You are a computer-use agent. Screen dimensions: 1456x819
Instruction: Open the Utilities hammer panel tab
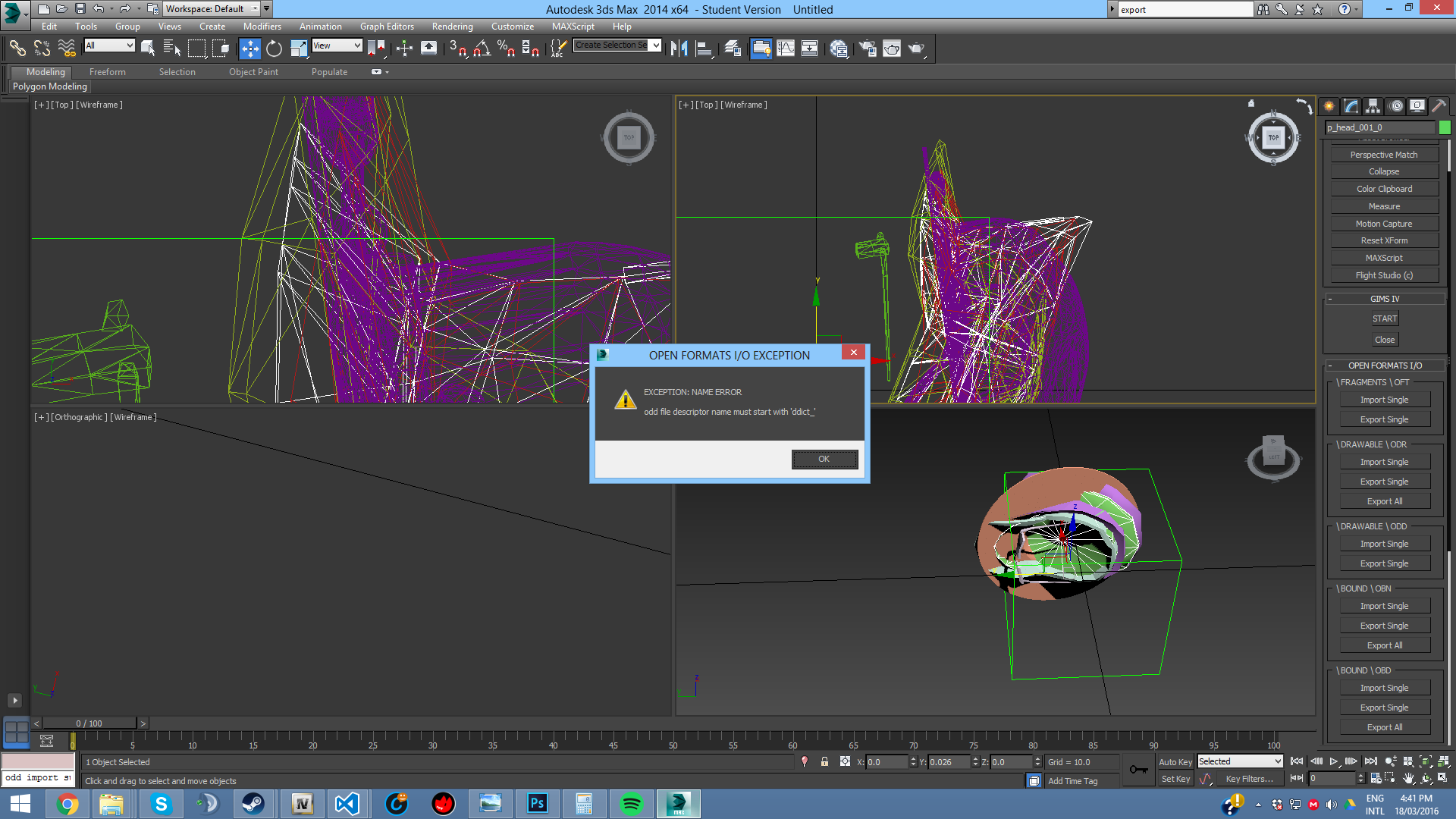click(x=1439, y=106)
